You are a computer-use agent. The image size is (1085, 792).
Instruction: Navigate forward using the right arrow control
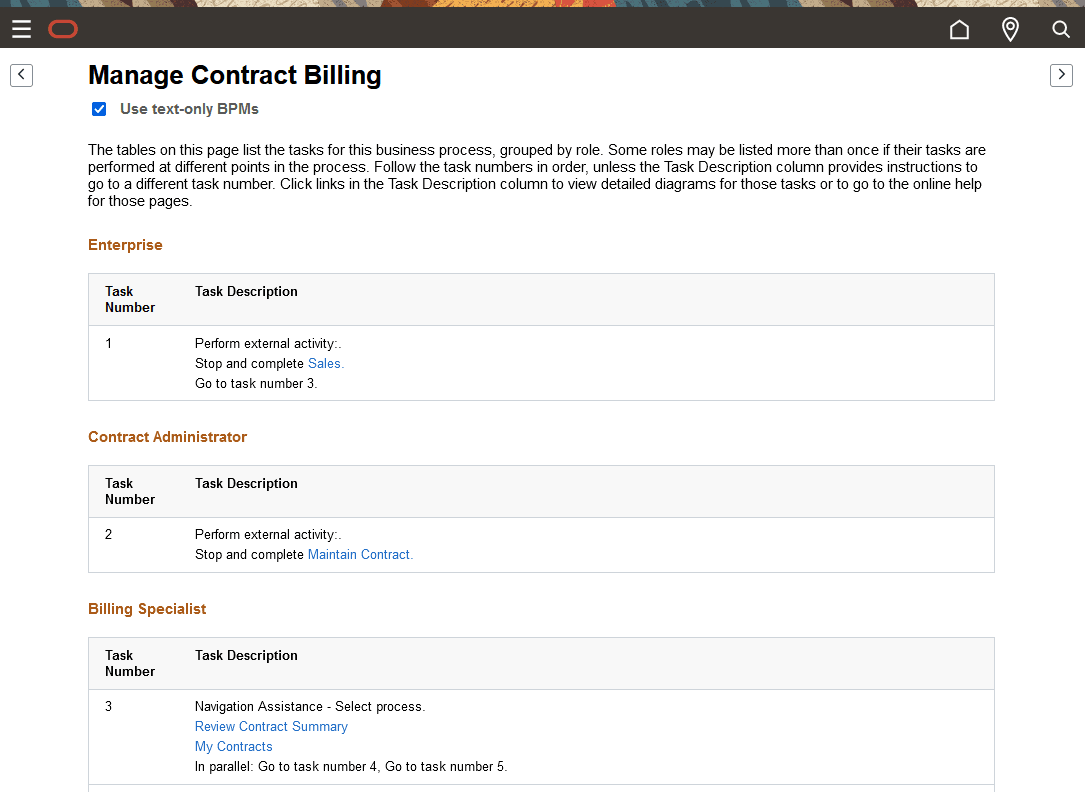click(x=1061, y=75)
